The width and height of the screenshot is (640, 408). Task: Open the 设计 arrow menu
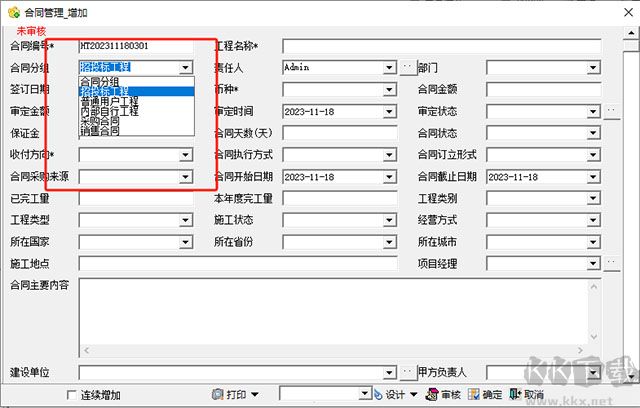pos(414,395)
